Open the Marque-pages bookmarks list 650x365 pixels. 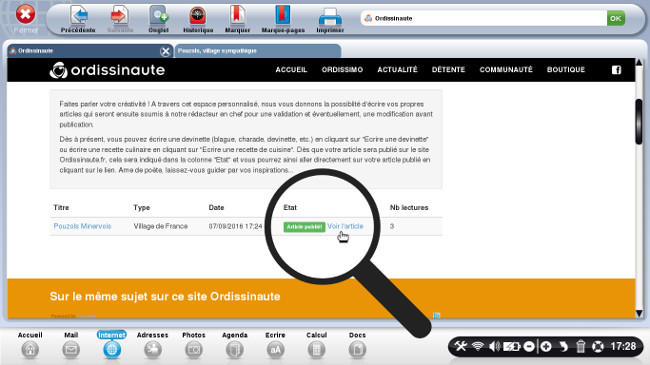coord(283,16)
